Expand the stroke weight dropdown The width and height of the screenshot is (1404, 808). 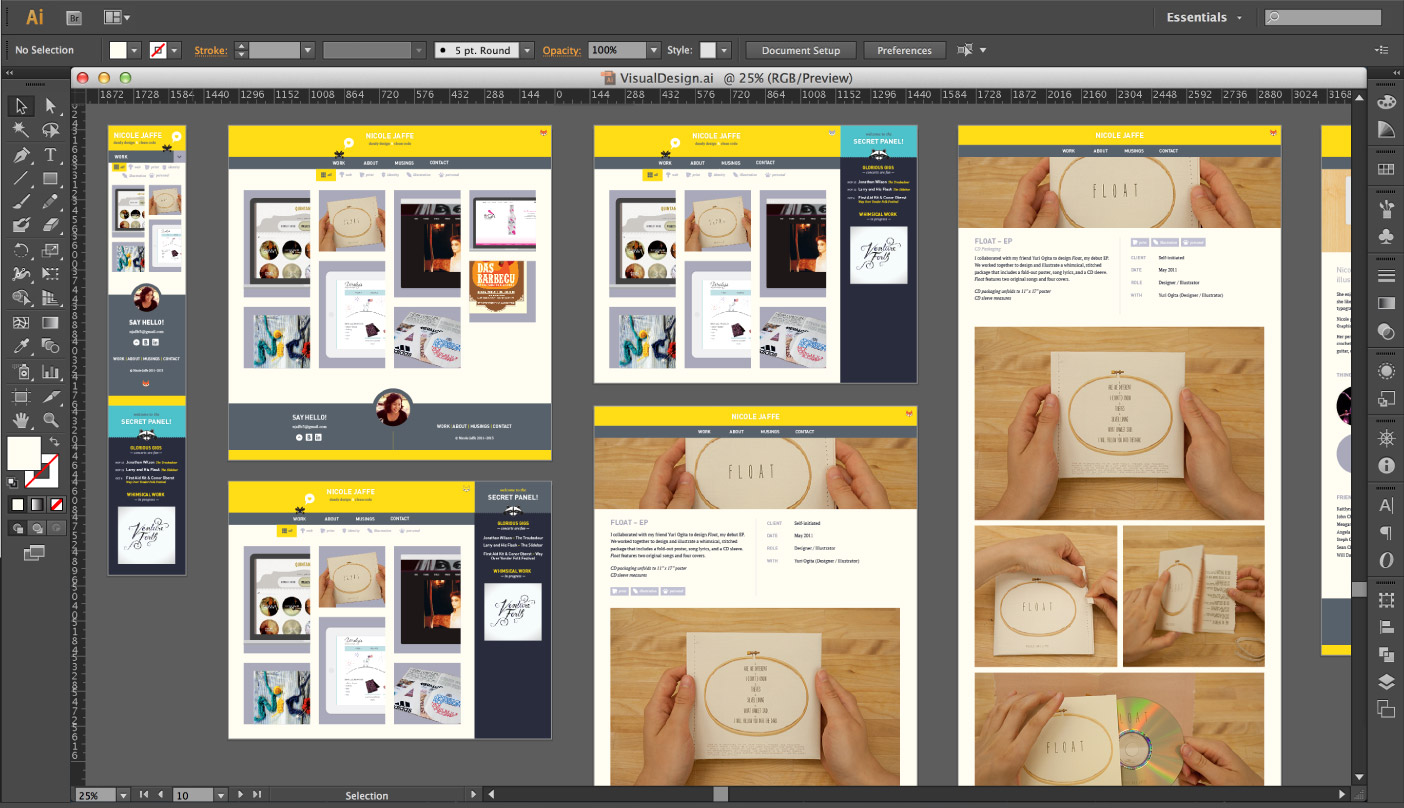tap(307, 50)
